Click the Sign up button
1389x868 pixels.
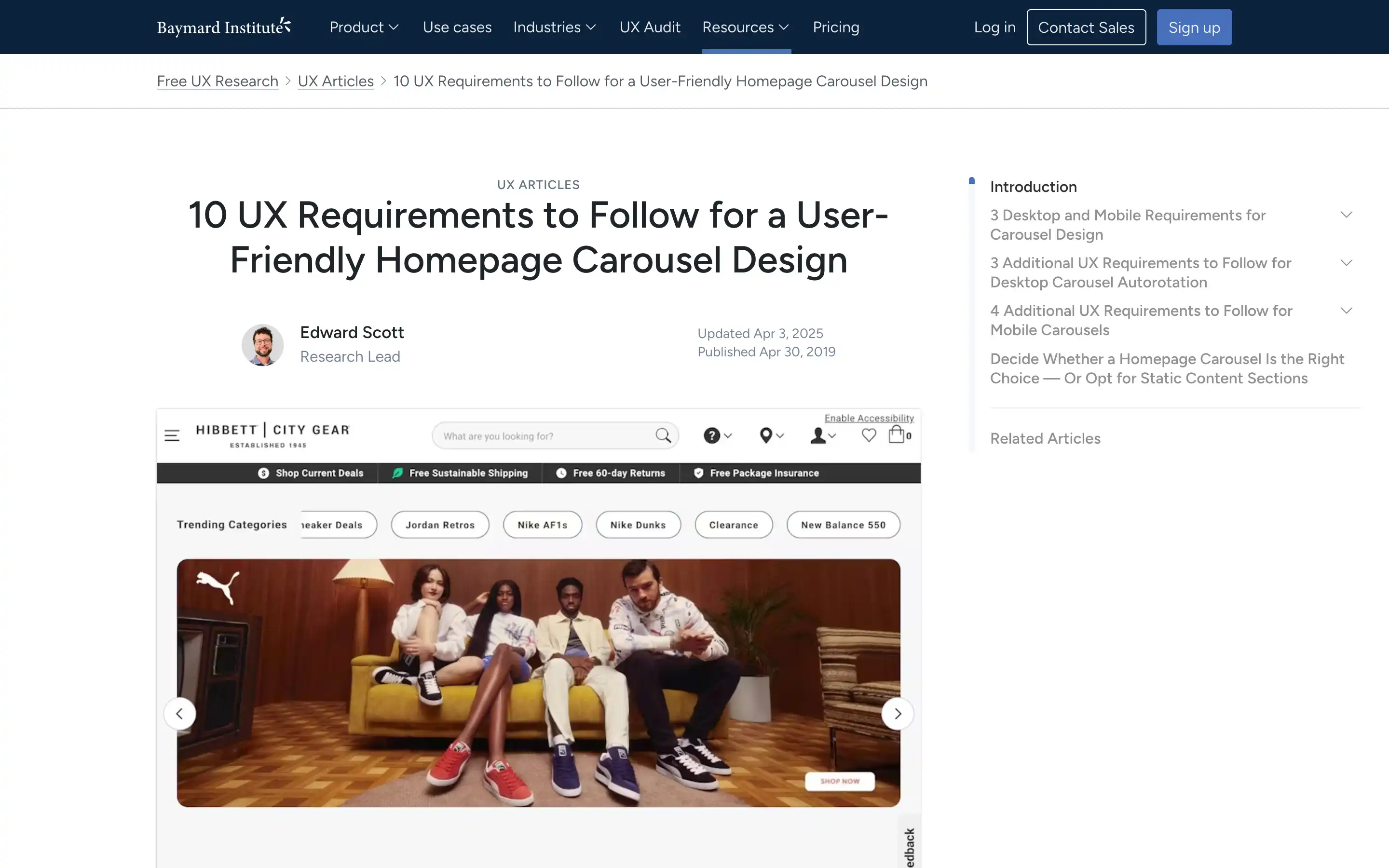1194,27
